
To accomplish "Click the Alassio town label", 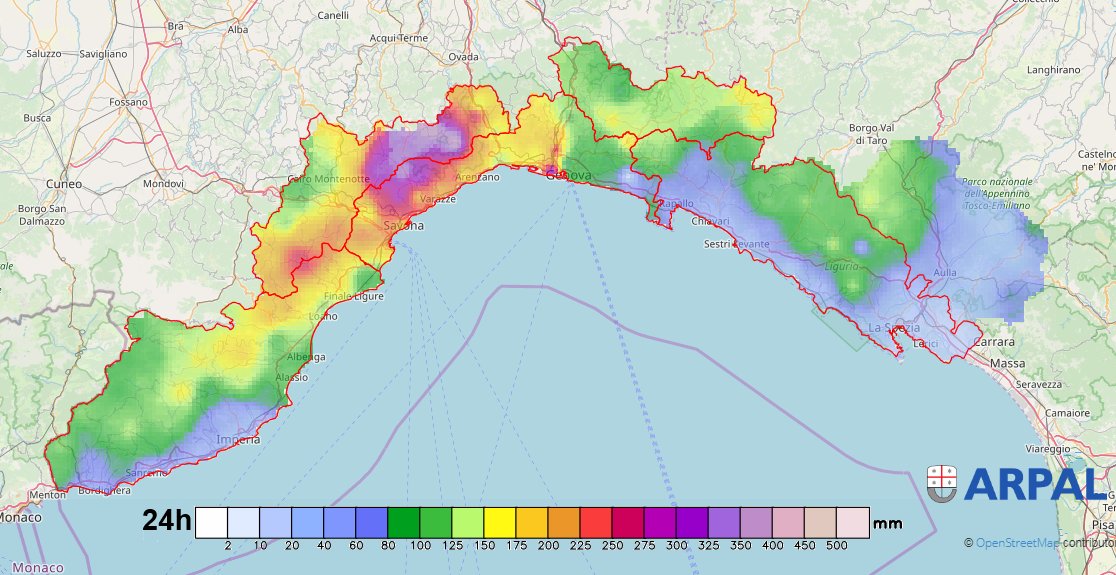I will click(291, 378).
